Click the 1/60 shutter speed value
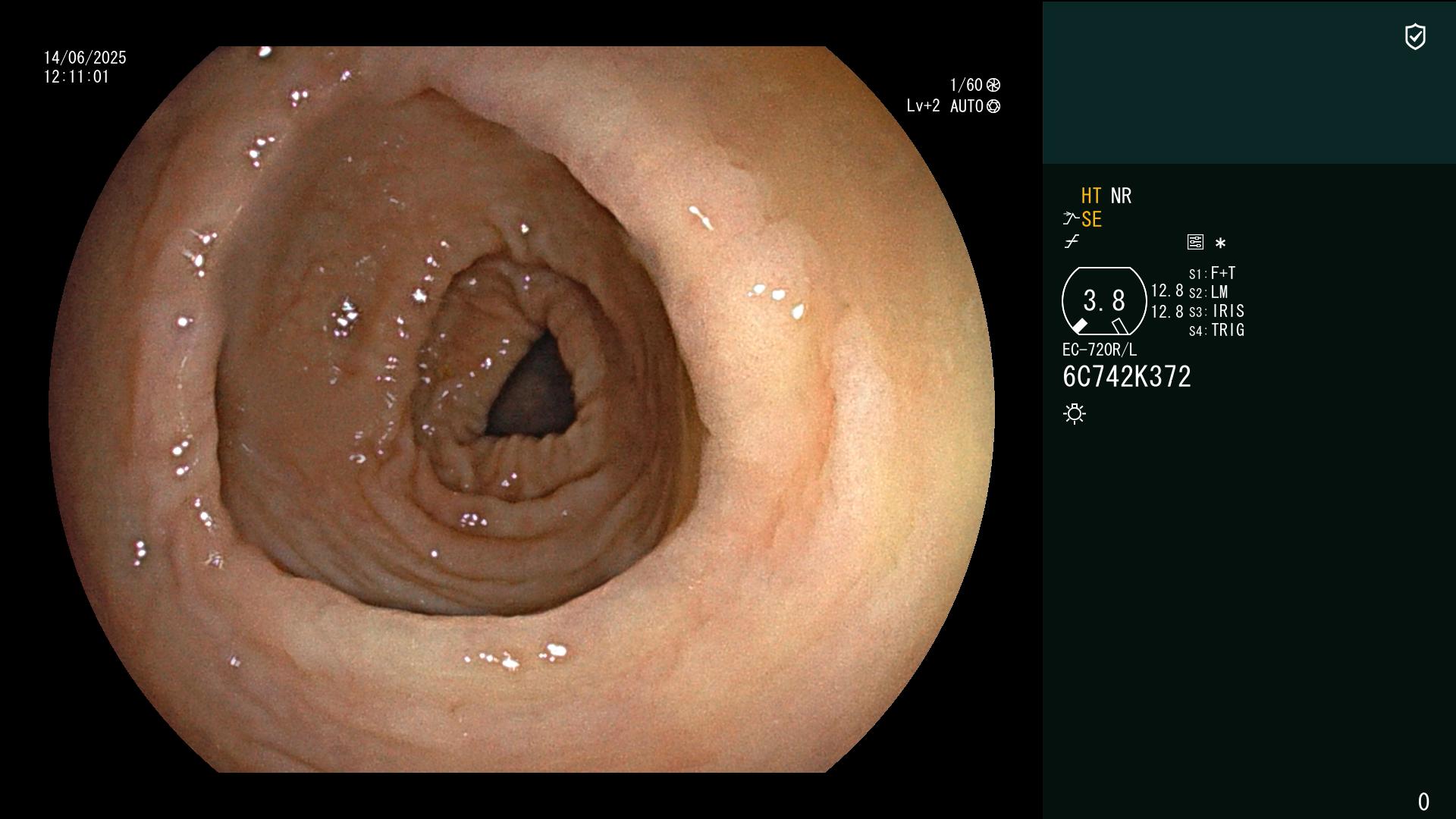Viewport: 1456px width, 819px height. 966,85
